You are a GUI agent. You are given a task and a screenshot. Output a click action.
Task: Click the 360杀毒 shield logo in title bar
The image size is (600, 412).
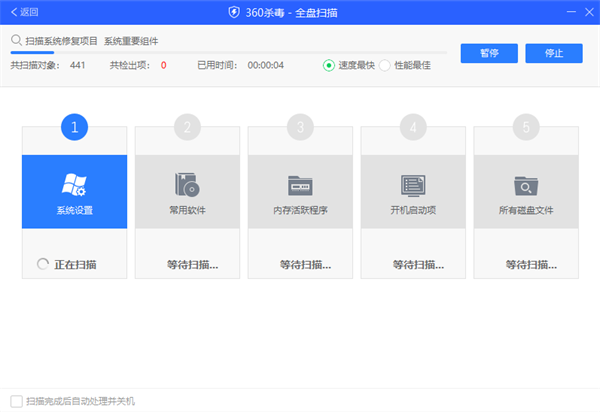235,12
